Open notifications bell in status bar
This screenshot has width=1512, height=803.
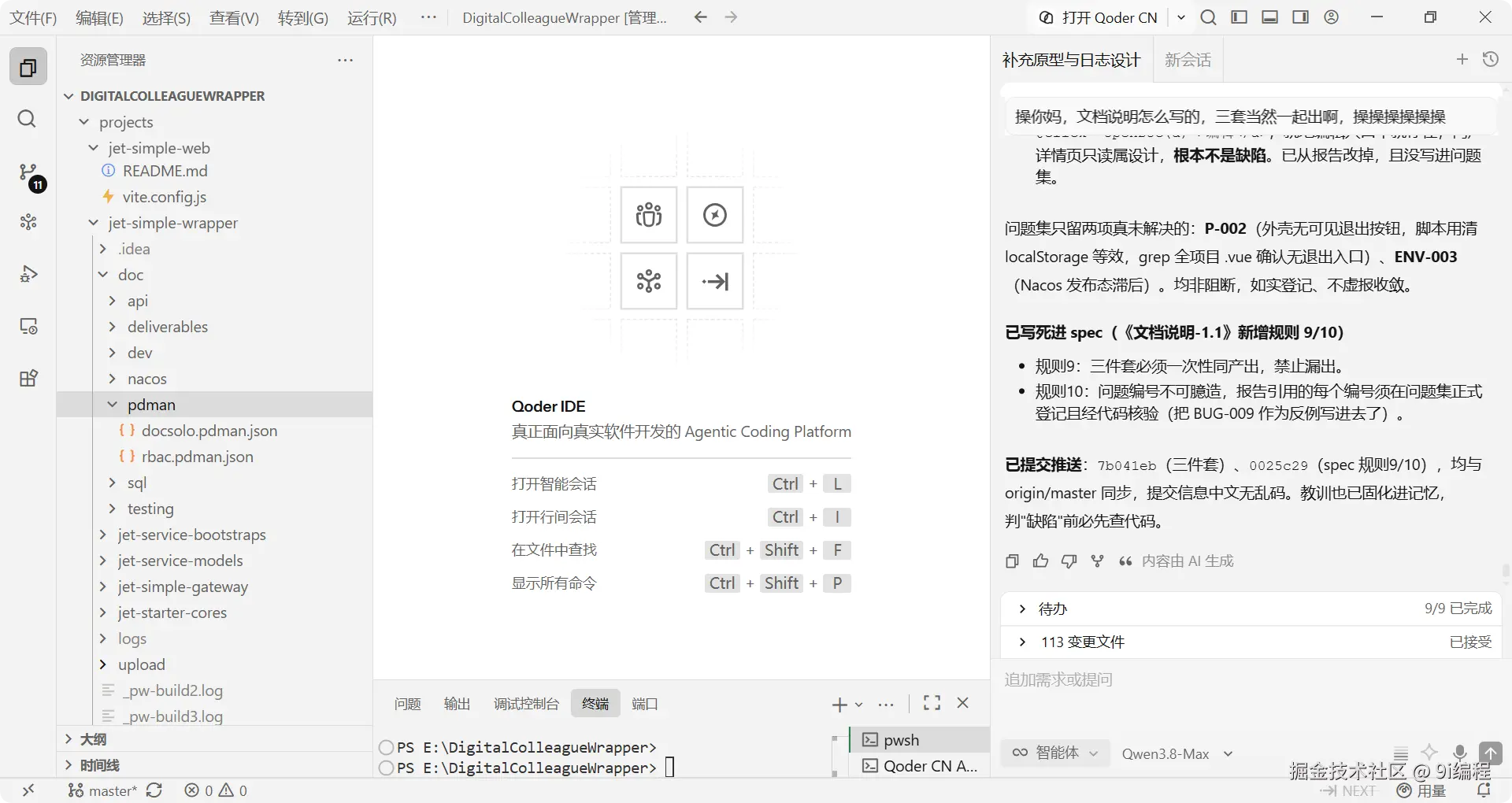pyautogui.click(x=1484, y=790)
